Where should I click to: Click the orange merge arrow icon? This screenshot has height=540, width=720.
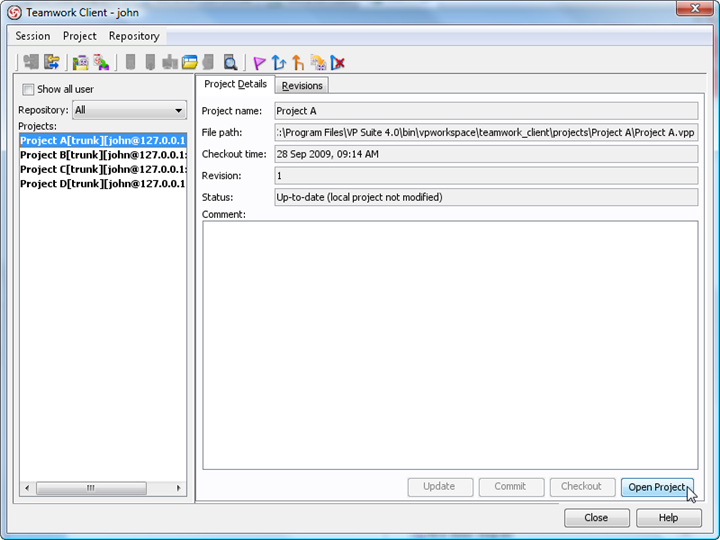pyautogui.click(x=298, y=62)
